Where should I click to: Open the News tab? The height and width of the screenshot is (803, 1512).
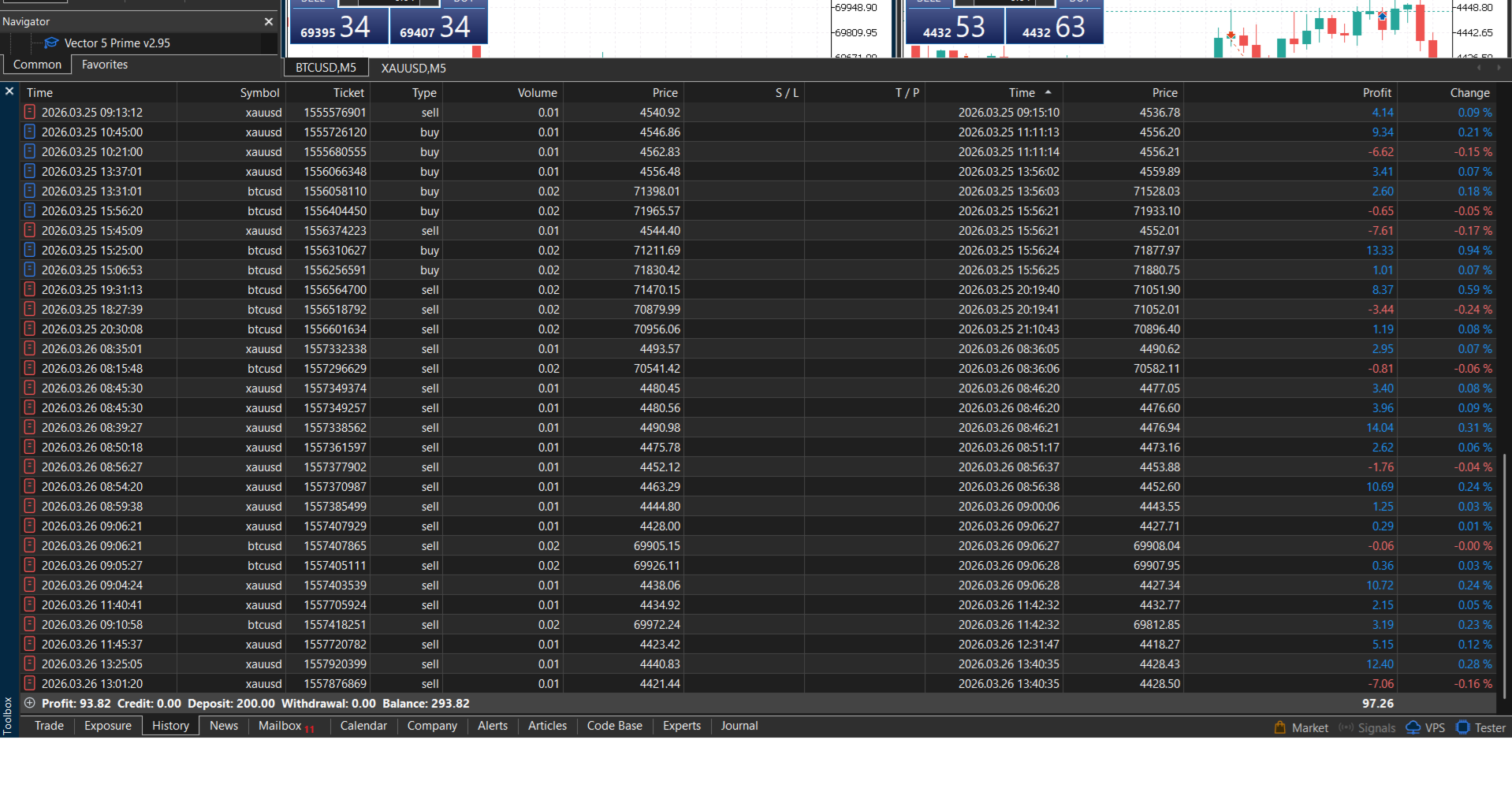(x=224, y=726)
